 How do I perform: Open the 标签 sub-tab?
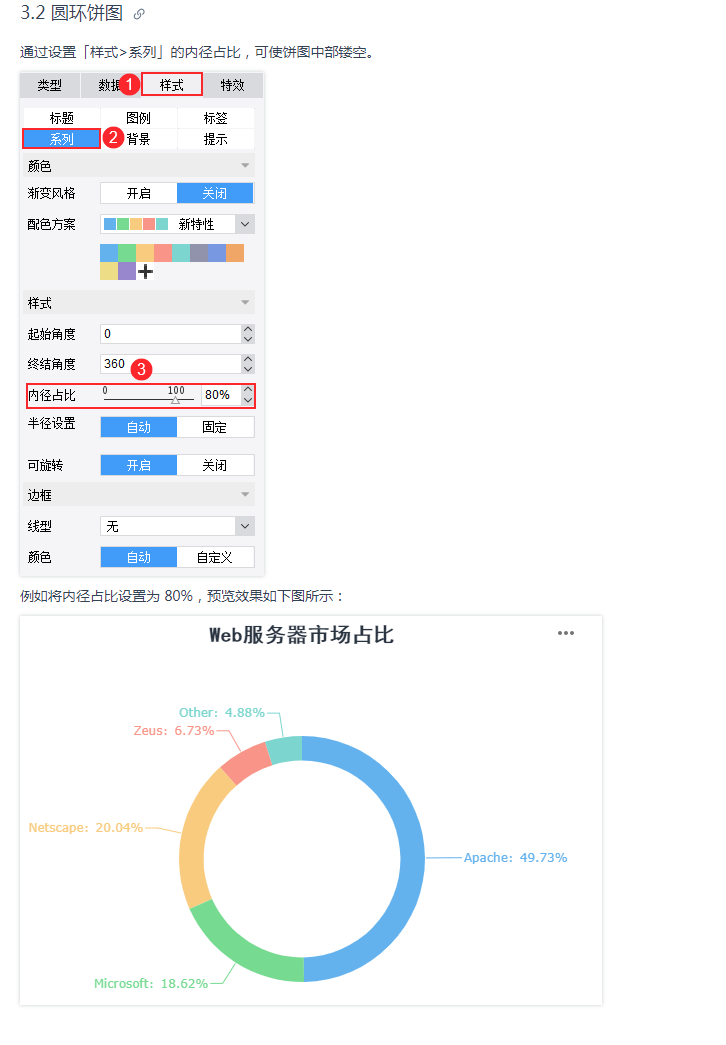point(215,118)
